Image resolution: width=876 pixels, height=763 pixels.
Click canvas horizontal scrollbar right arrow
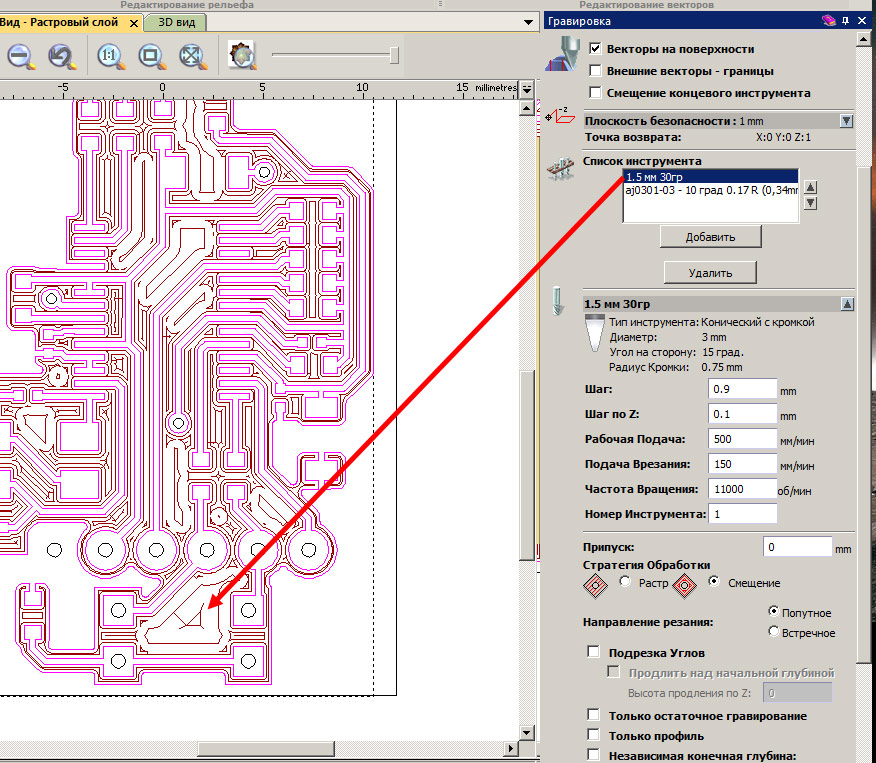pyautogui.click(x=511, y=748)
